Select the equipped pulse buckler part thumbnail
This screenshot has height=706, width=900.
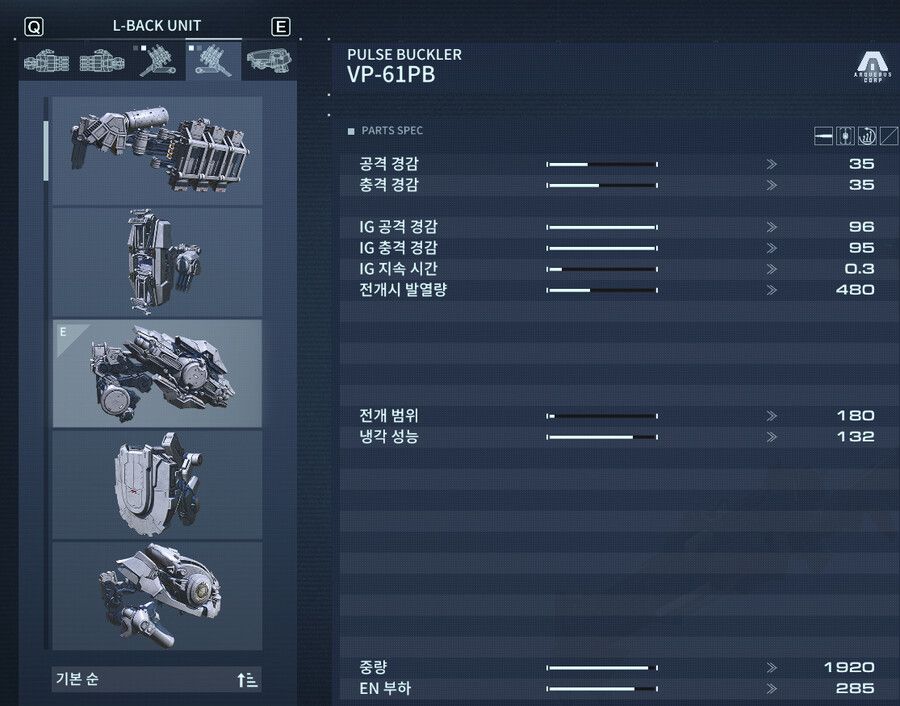(157, 374)
